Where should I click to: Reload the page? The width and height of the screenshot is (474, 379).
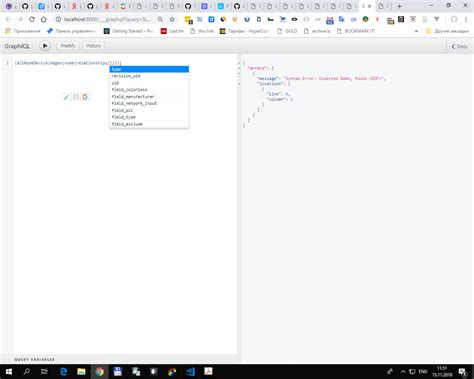click(32, 19)
